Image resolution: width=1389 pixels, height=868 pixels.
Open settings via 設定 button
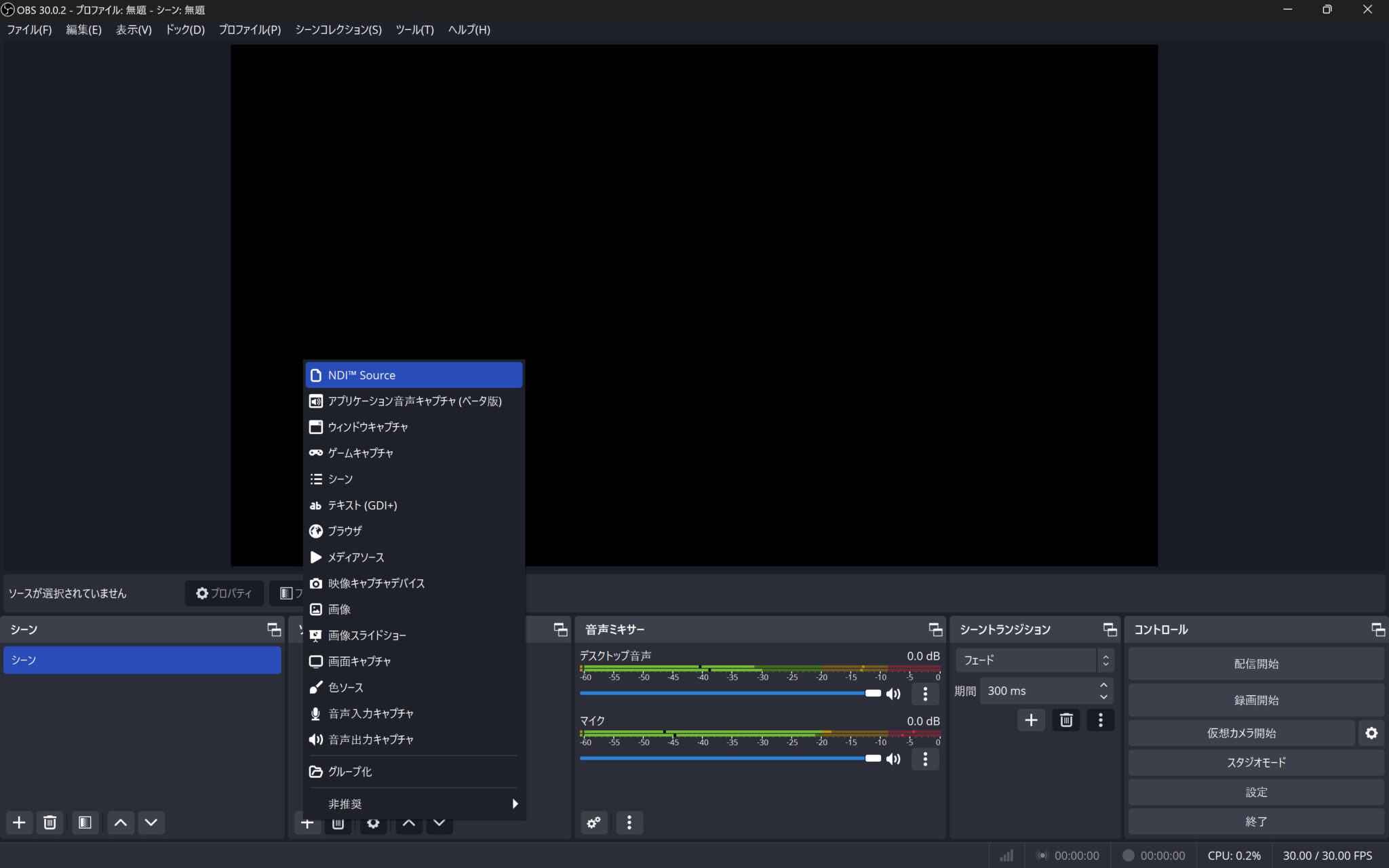(1255, 791)
